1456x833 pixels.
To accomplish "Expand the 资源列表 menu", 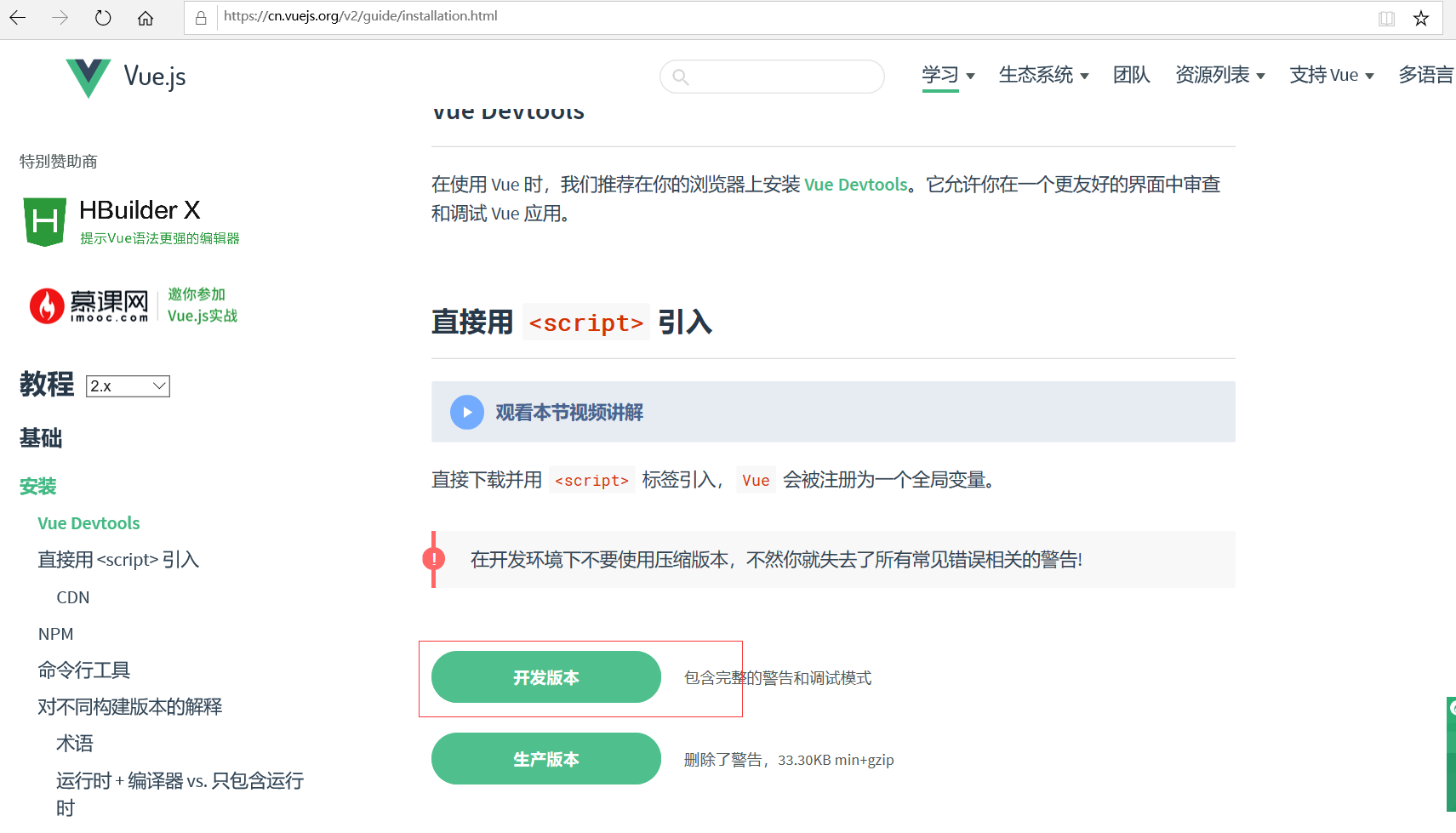I will (1219, 76).
